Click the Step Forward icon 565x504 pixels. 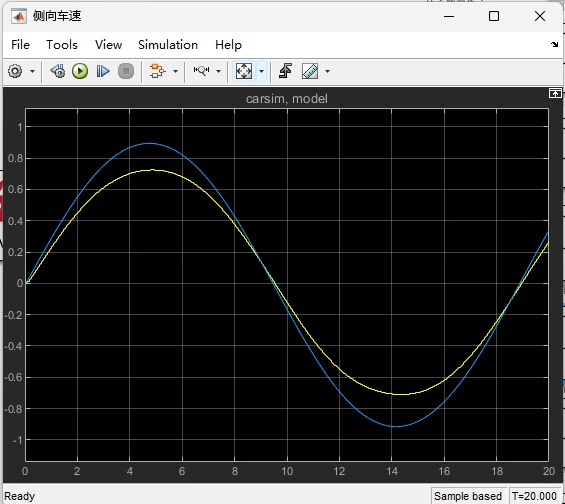pyautogui.click(x=103, y=71)
